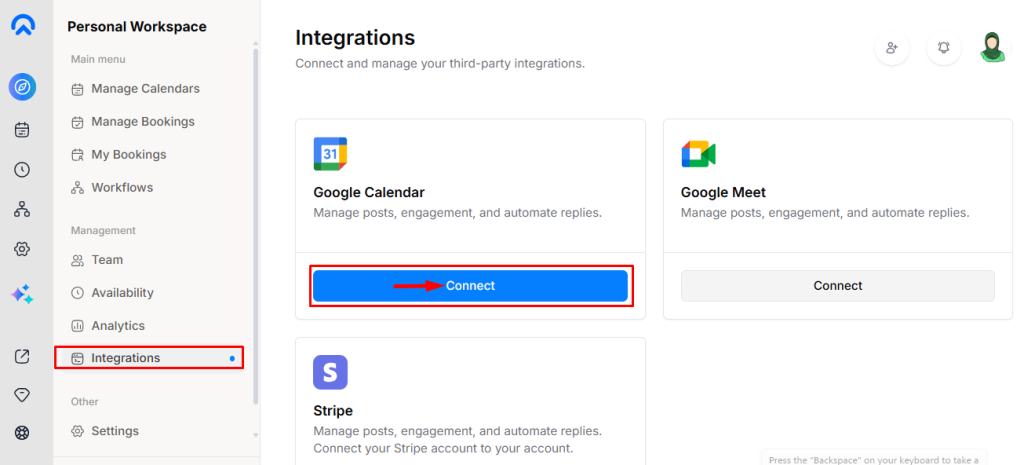Open the user profile avatar
Viewport: 1024px width, 465px height.
click(991, 47)
